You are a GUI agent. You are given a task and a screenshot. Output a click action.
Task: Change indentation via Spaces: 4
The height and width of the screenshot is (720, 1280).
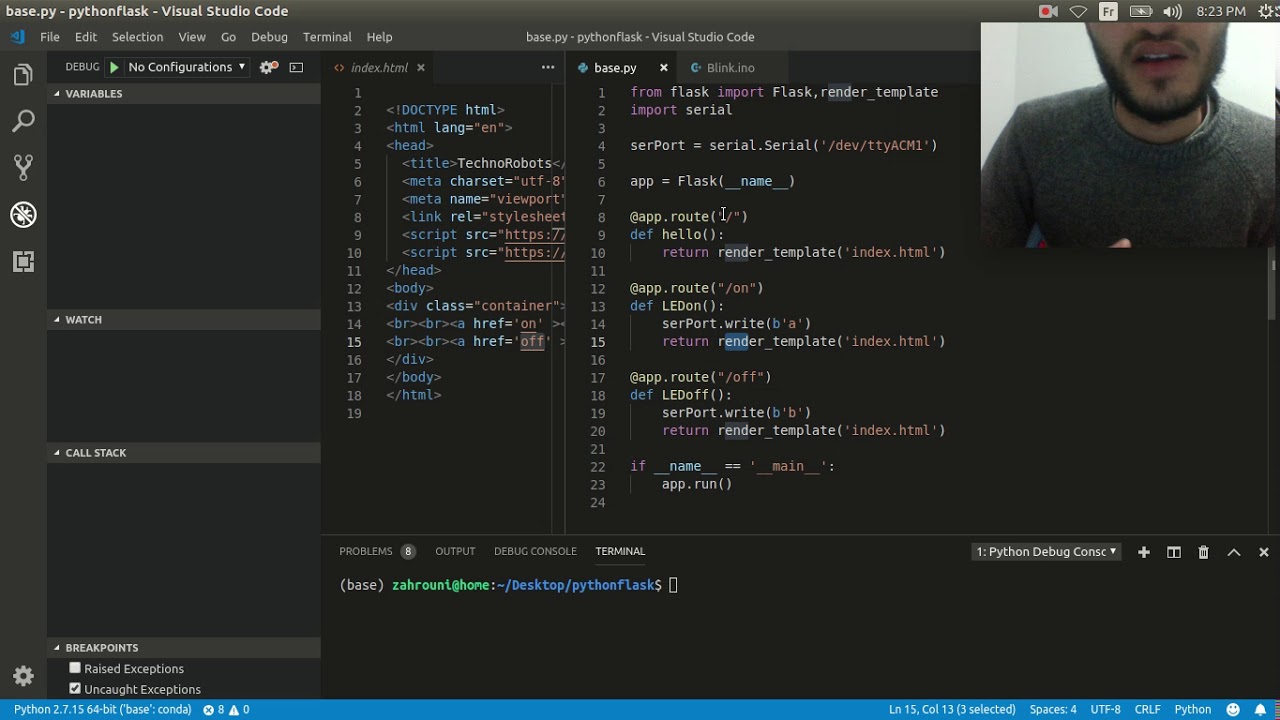click(x=1053, y=710)
